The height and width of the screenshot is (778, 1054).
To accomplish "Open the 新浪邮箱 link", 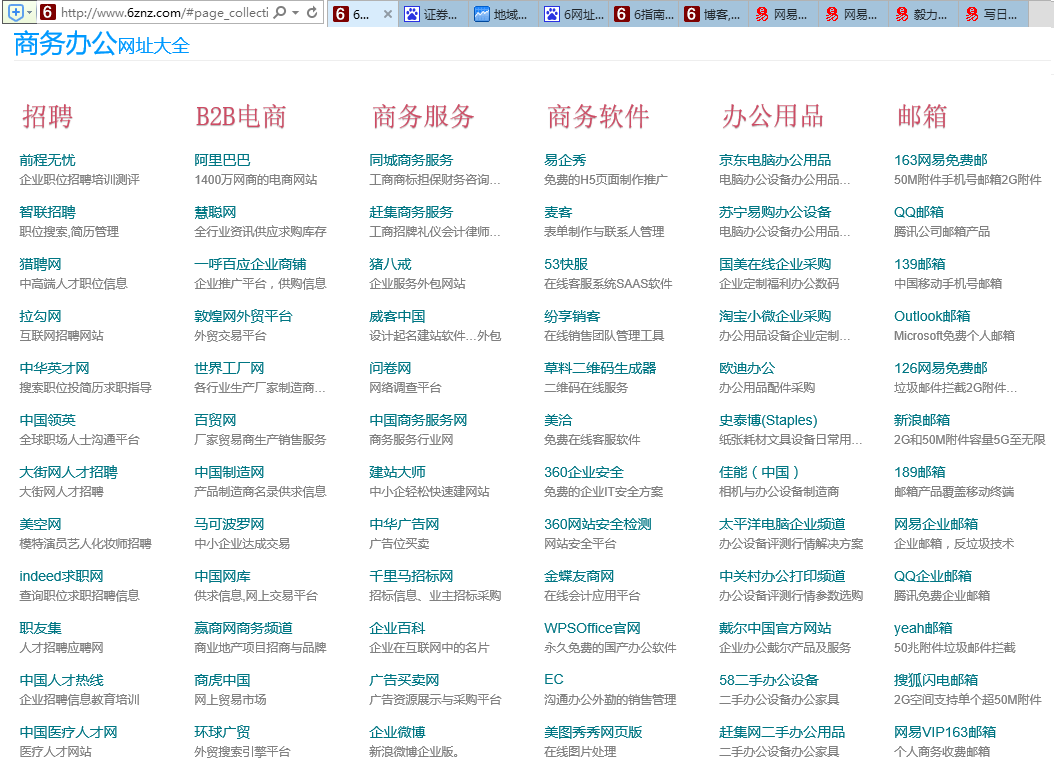I will point(921,420).
